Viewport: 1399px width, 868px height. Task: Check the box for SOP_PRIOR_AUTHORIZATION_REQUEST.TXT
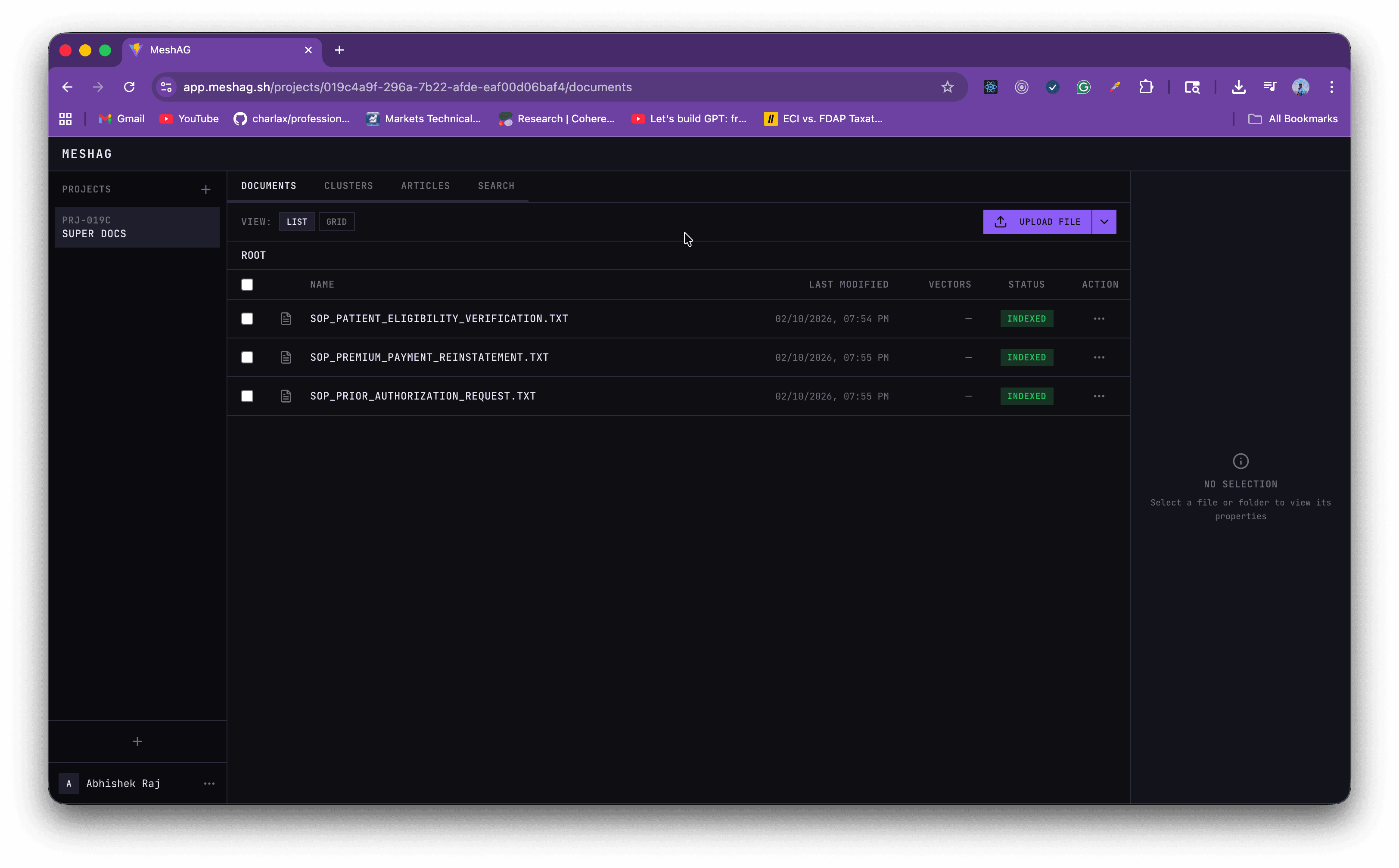coord(247,396)
